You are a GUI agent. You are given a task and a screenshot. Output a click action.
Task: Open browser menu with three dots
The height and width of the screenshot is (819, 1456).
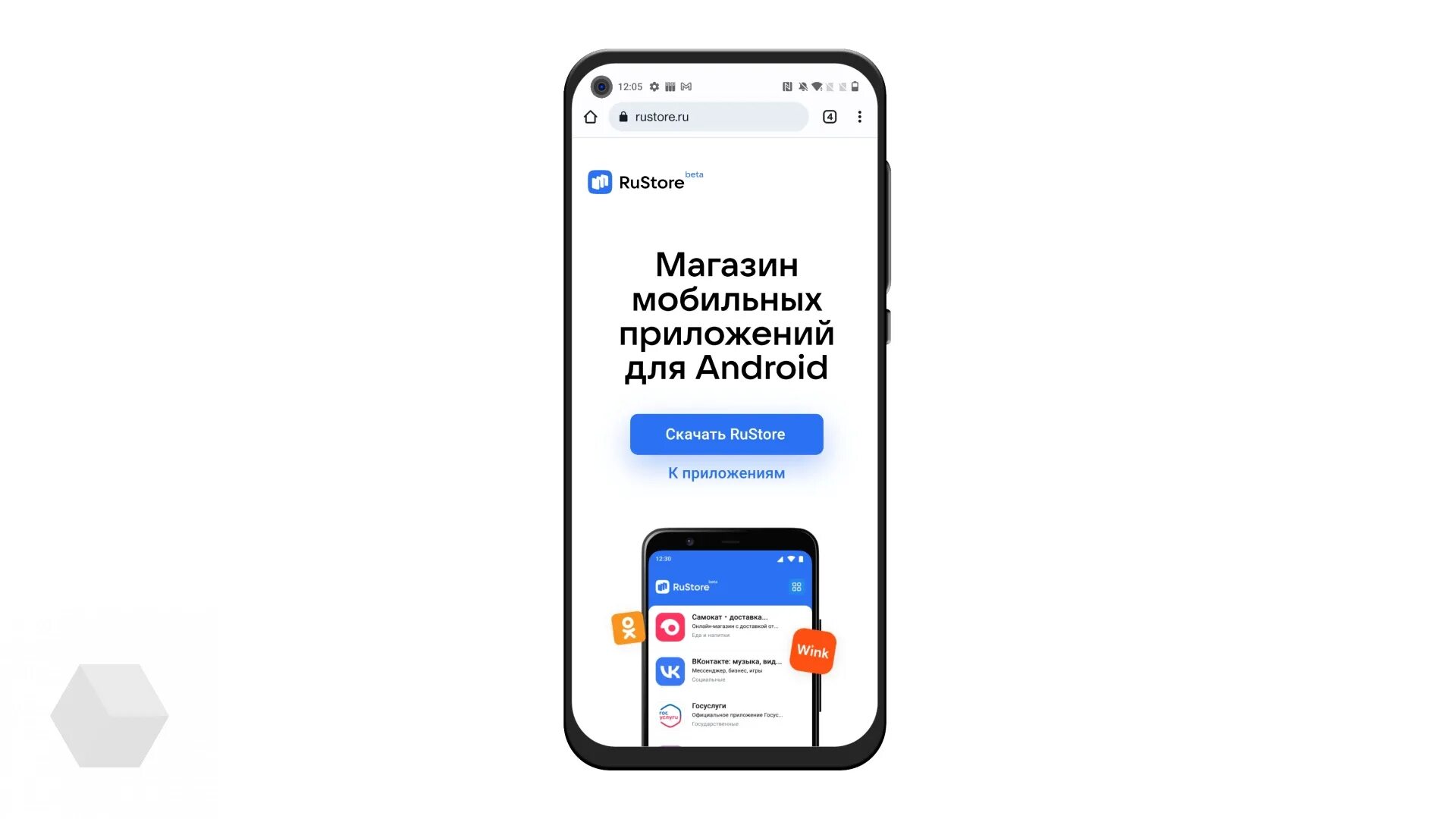[859, 117]
